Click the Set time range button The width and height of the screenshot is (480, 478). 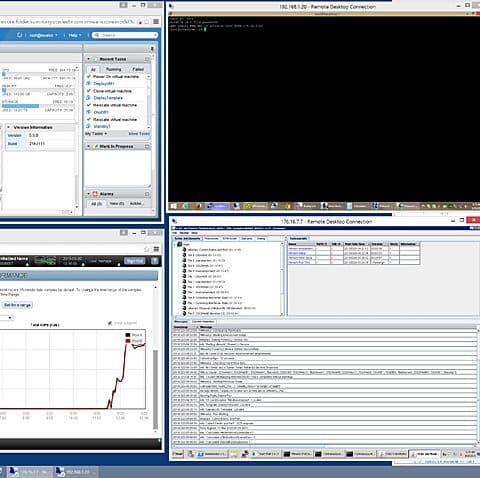tap(17, 305)
